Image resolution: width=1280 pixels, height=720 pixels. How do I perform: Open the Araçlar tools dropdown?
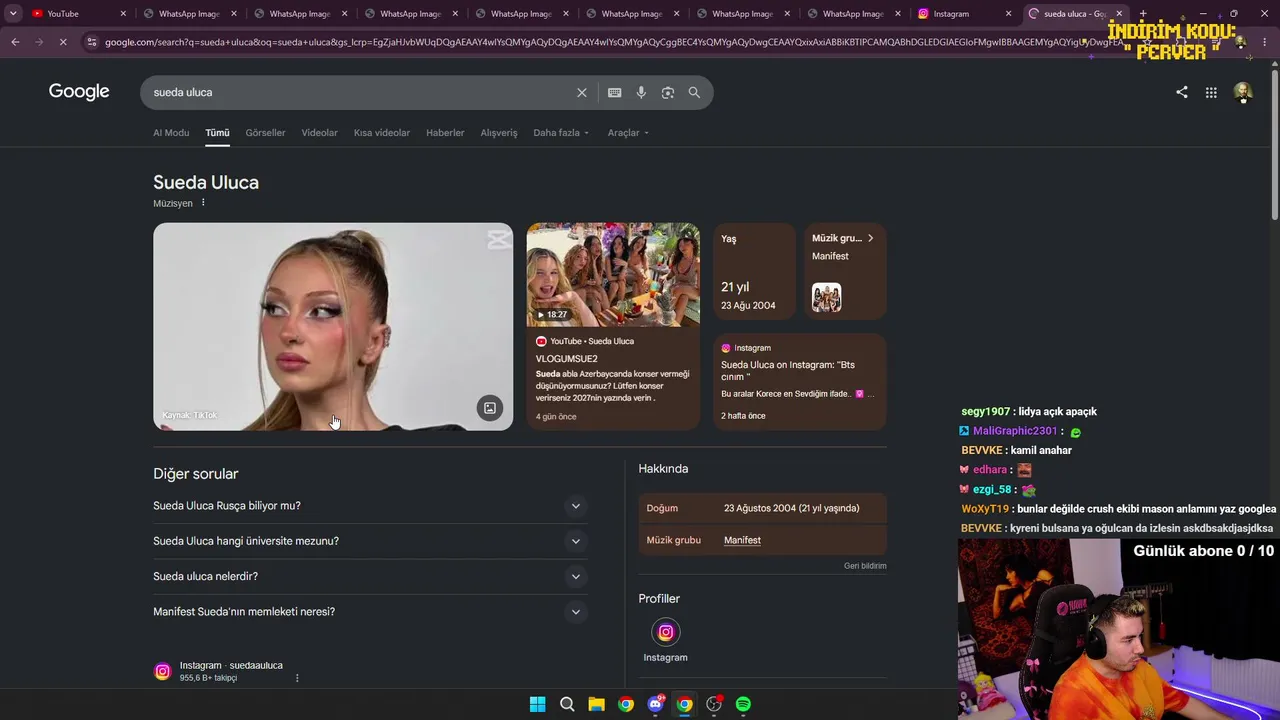[628, 133]
